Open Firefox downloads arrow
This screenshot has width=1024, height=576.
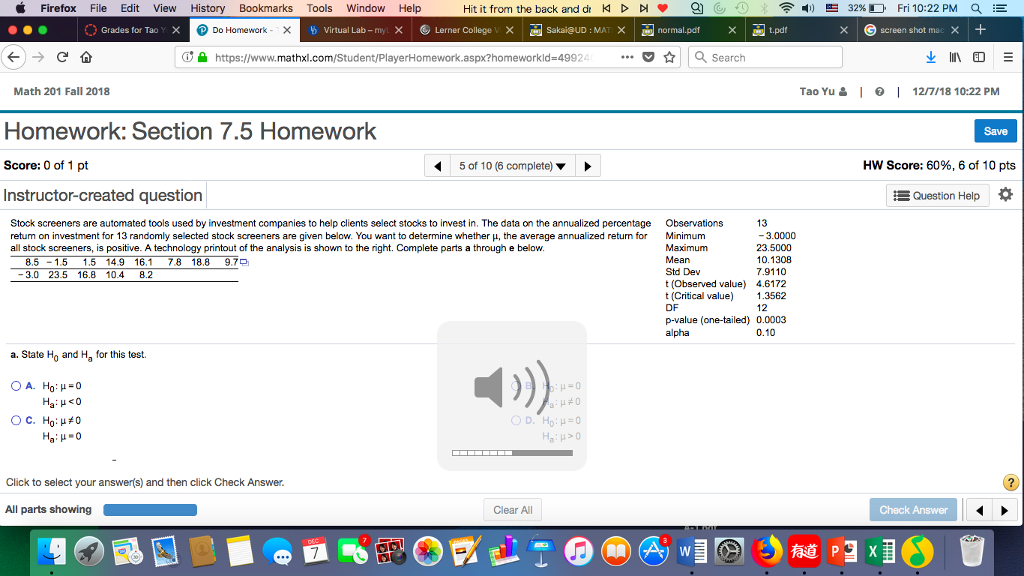pyautogui.click(x=931, y=57)
